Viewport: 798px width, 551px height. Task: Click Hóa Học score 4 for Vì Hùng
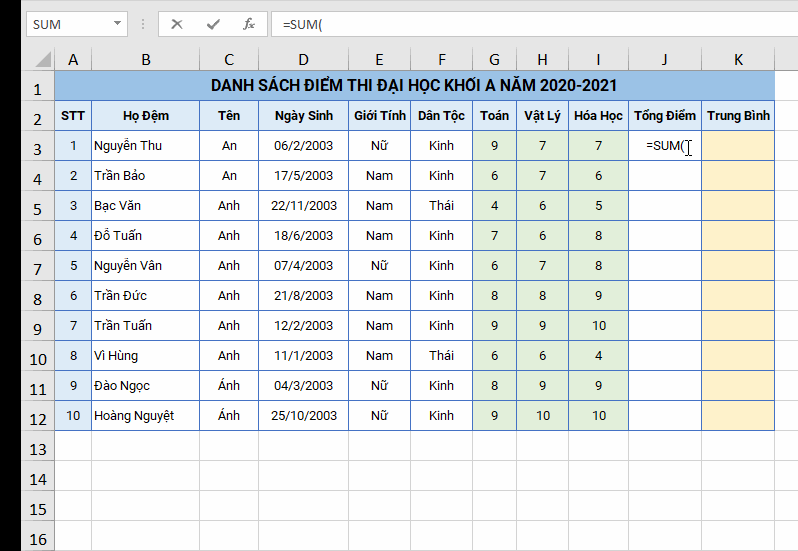tap(598, 356)
